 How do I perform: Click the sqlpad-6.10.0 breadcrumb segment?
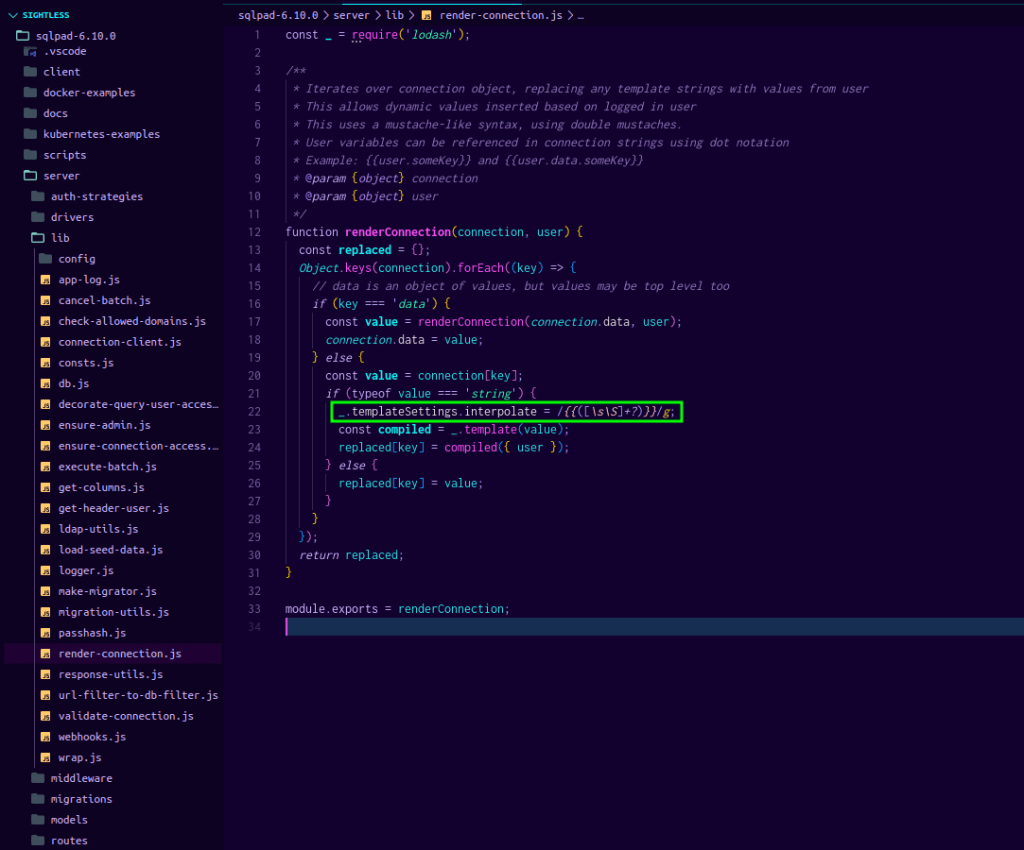click(x=278, y=16)
